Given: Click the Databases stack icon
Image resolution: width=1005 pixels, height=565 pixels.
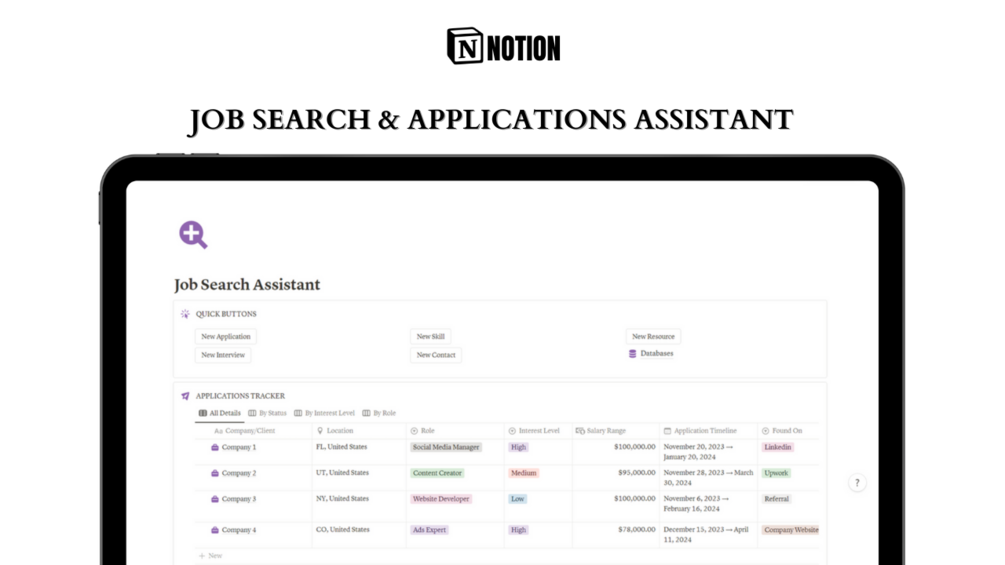Looking at the screenshot, I should 633,354.
